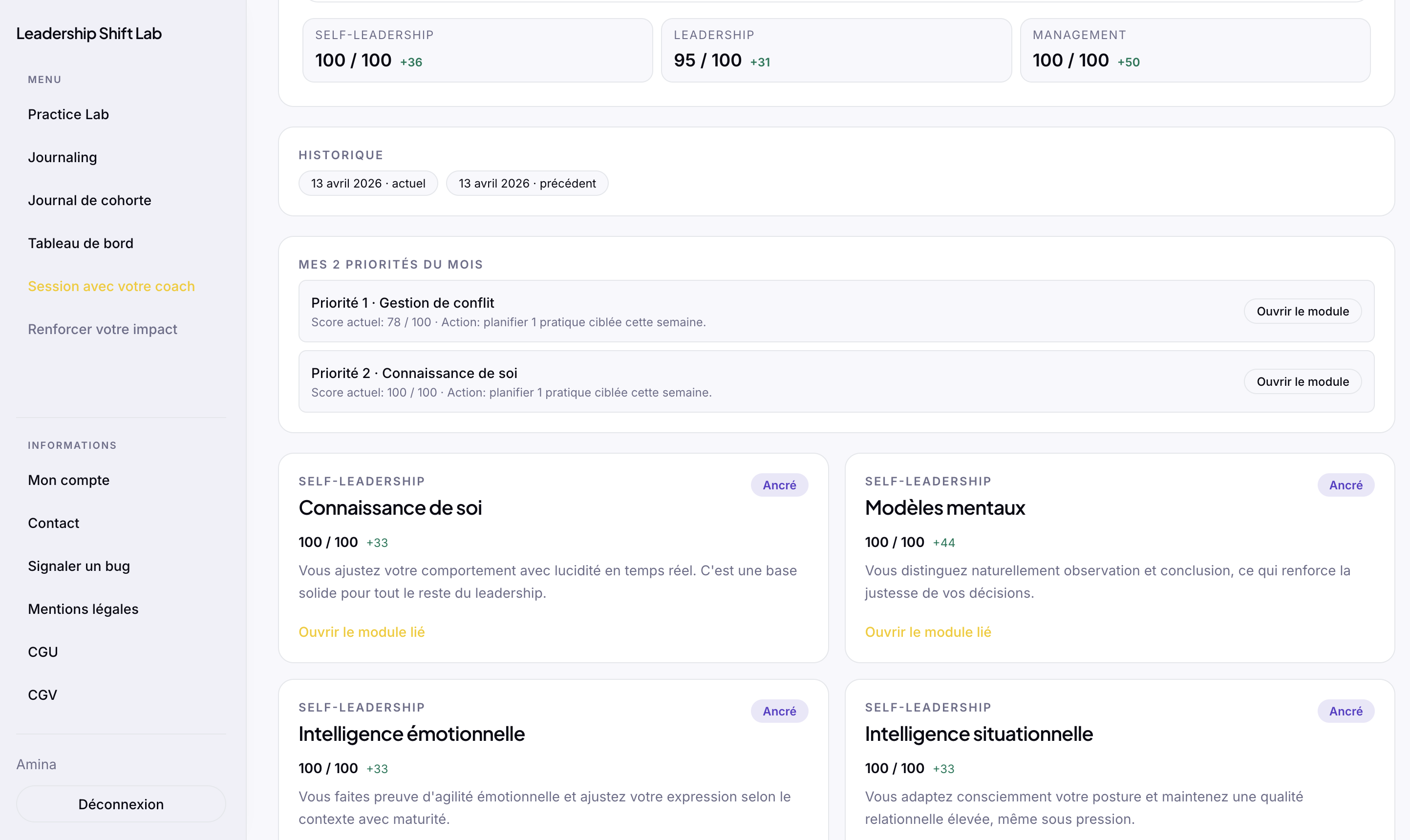Viewport: 1410px width, 840px height.
Task: Open Signaler un bug page
Action: [x=79, y=566]
